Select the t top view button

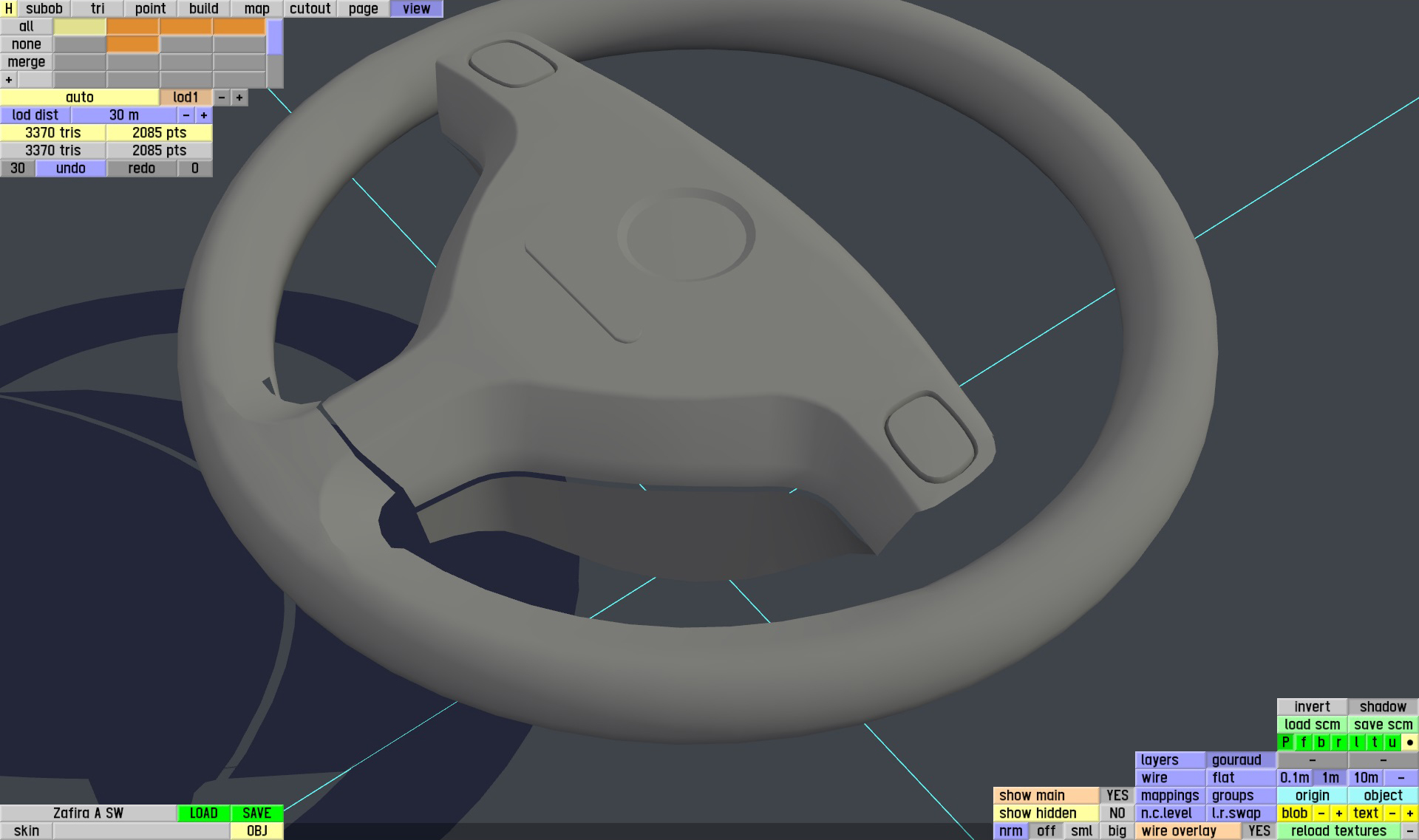pyautogui.click(x=1374, y=742)
